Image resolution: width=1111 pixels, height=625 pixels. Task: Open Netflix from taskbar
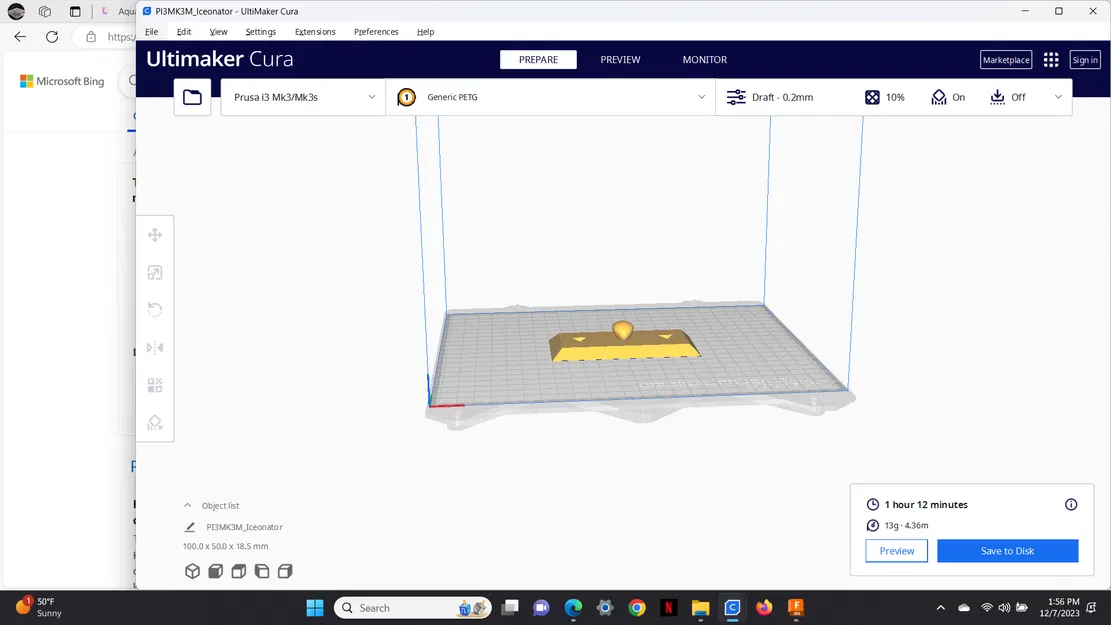(x=668, y=608)
